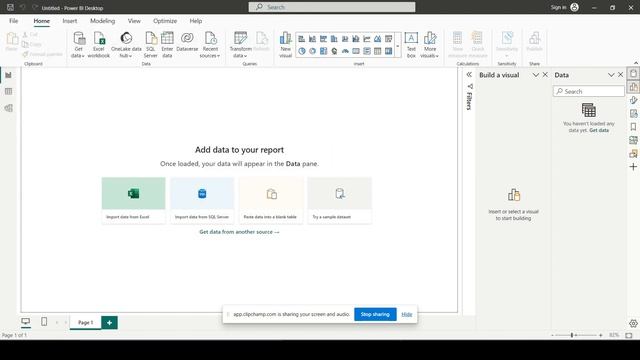Click Import data from Excel card
Screen dimensions: 640x360
pos(133,200)
